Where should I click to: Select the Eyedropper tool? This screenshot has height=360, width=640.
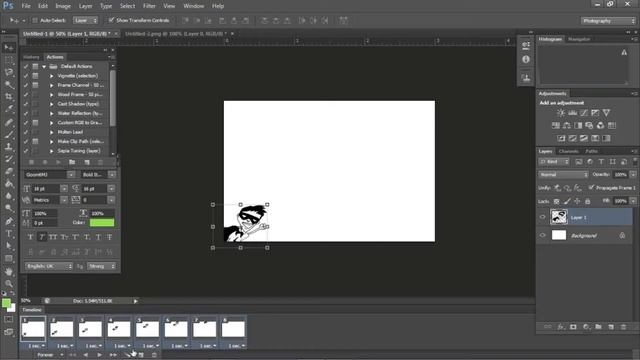pyautogui.click(x=9, y=109)
